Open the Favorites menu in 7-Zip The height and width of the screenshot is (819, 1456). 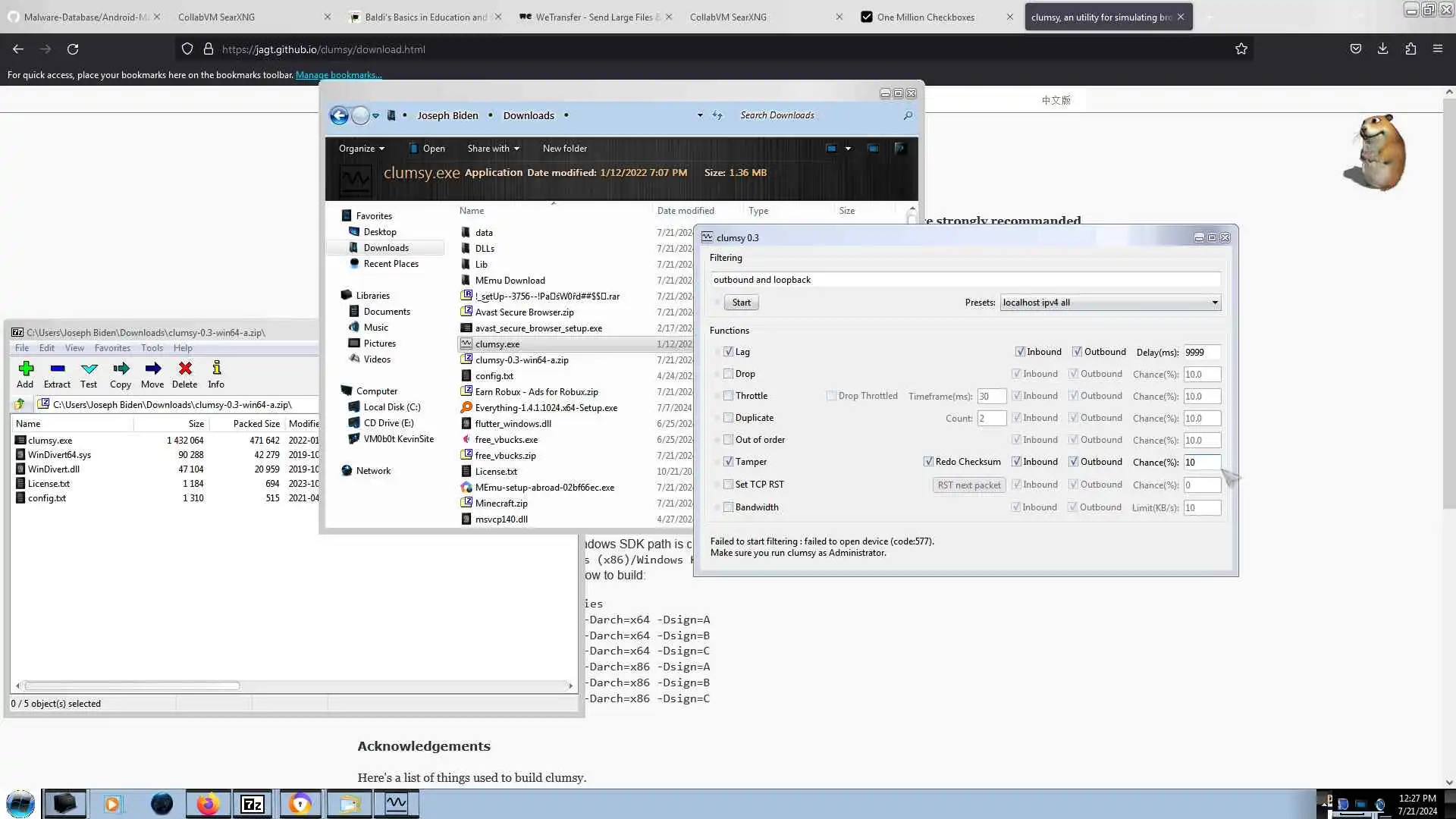tap(112, 348)
